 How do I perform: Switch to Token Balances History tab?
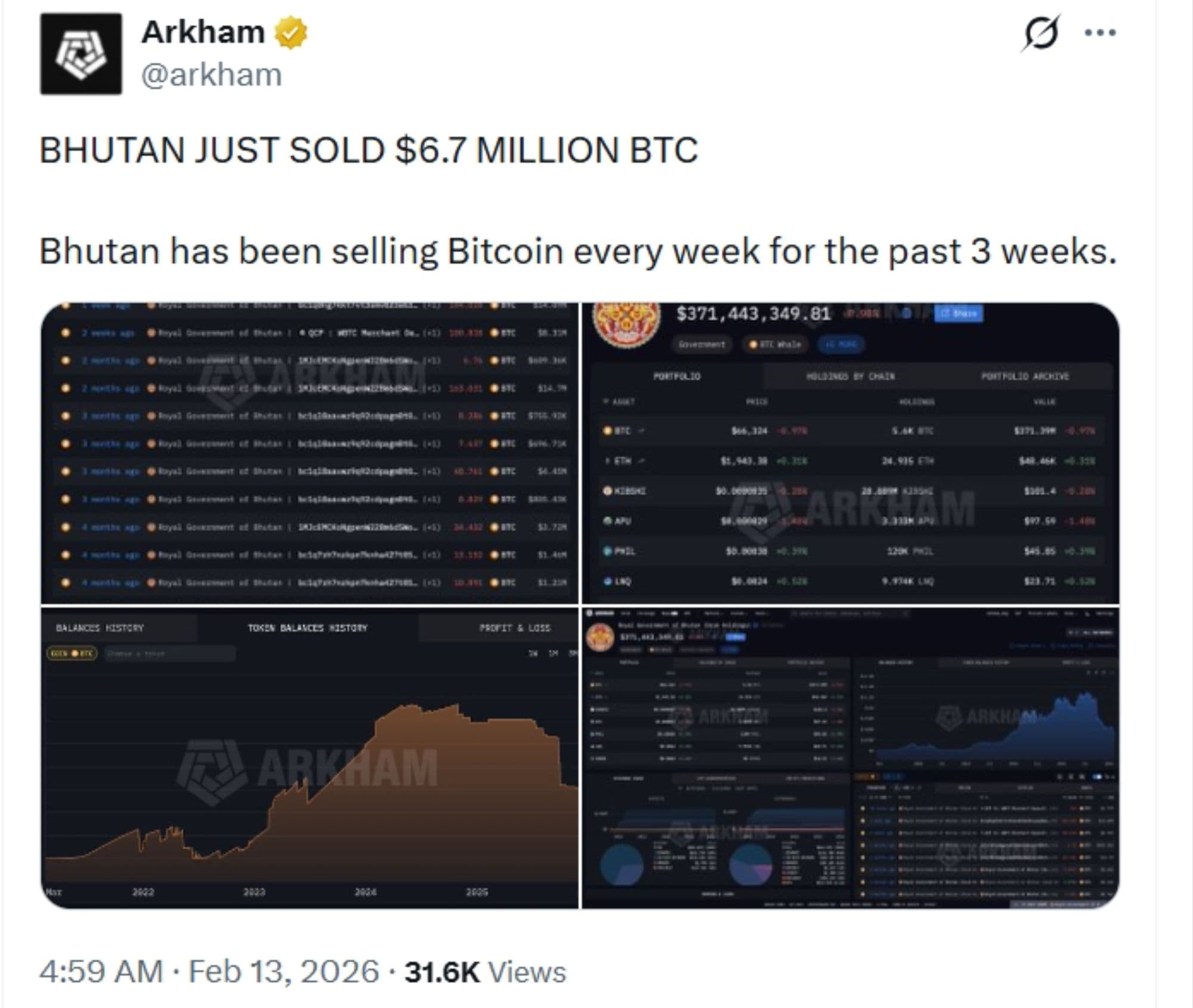click(x=307, y=628)
